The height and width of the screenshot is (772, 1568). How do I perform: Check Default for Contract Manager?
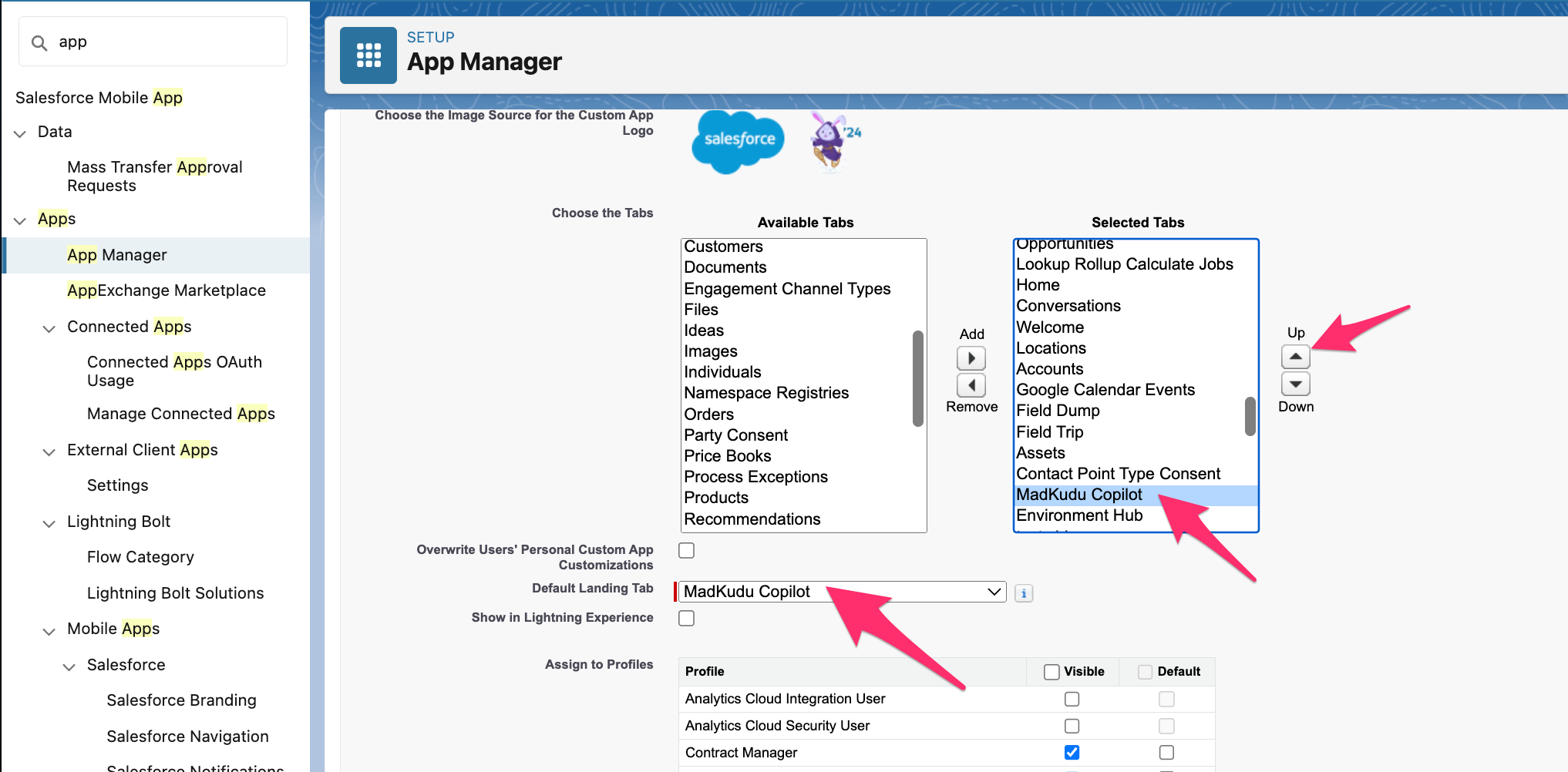pyautogui.click(x=1166, y=752)
